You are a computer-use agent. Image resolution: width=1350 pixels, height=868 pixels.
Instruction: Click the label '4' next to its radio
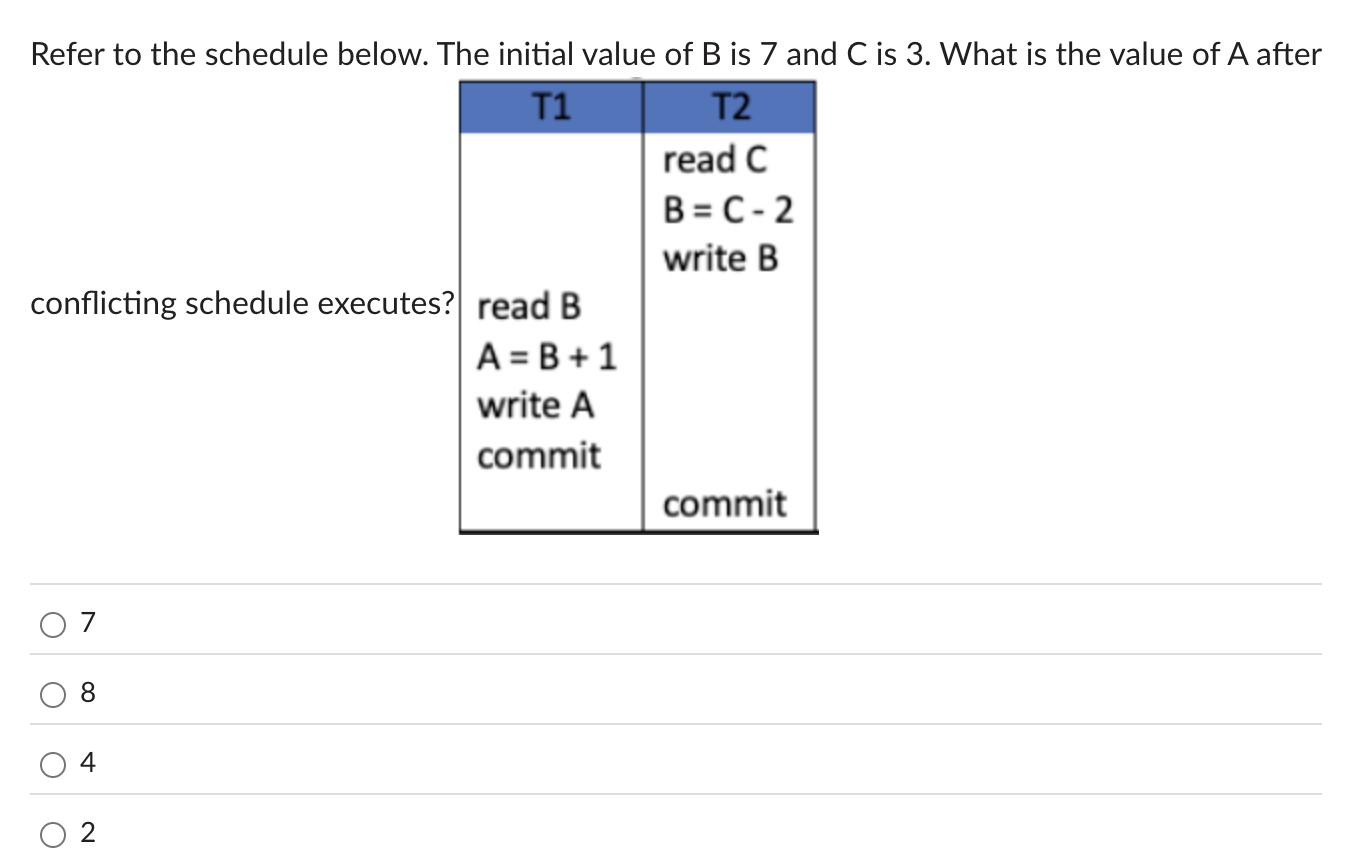point(89,764)
